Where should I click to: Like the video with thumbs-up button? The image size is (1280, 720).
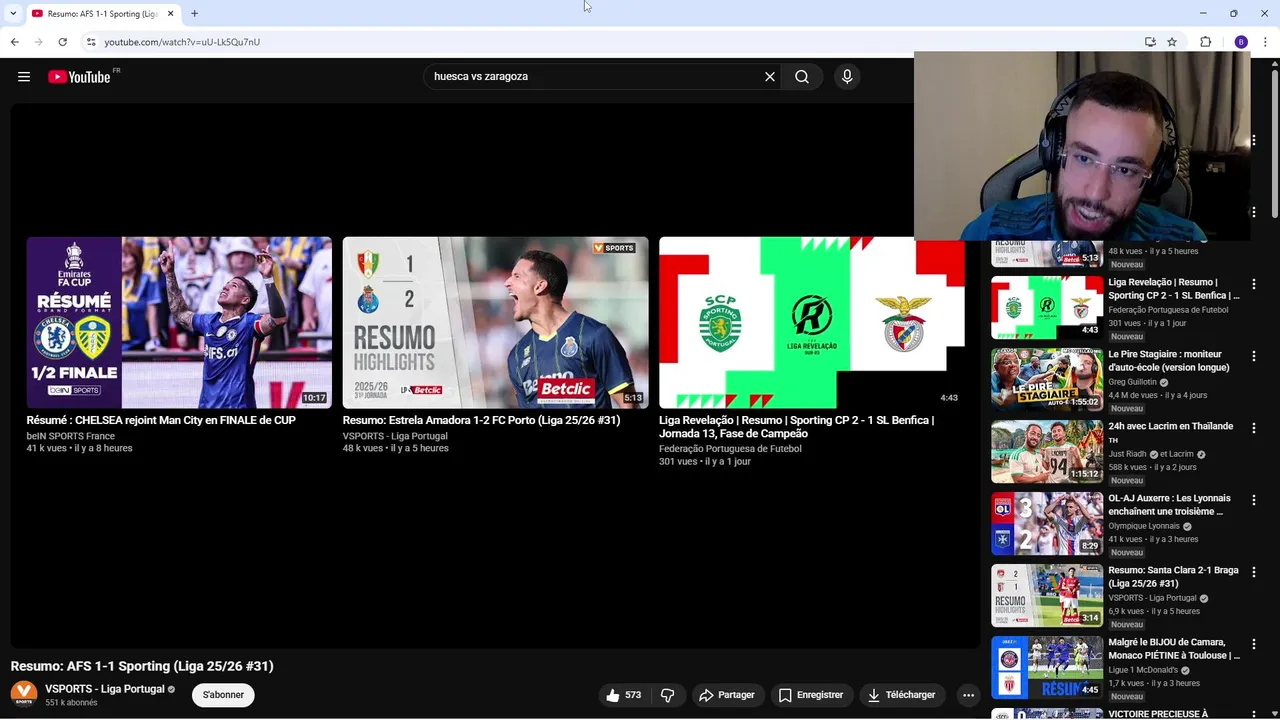tap(624, 695)
